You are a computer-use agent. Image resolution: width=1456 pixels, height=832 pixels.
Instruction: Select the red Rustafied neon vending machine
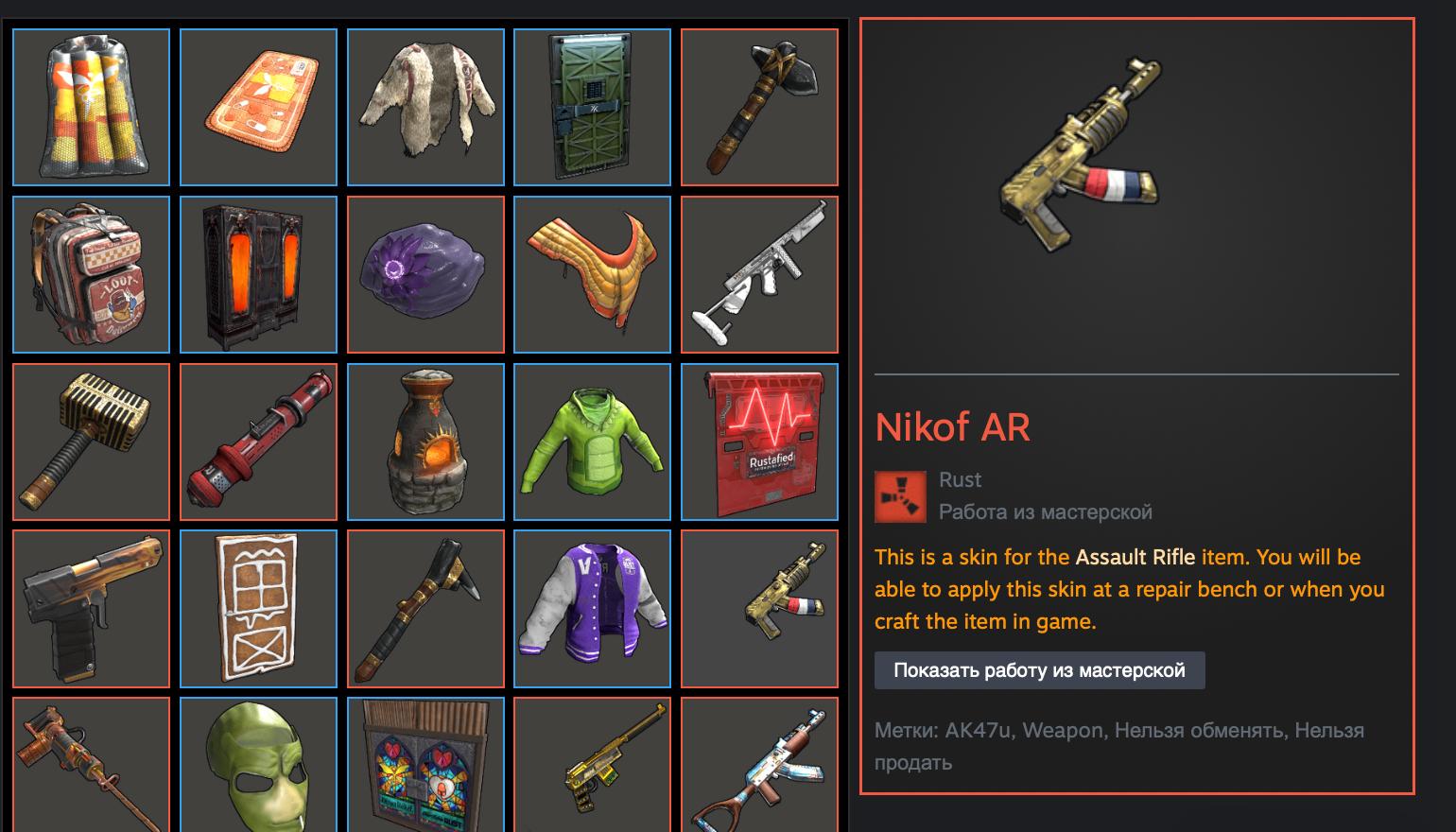[759, 442]
